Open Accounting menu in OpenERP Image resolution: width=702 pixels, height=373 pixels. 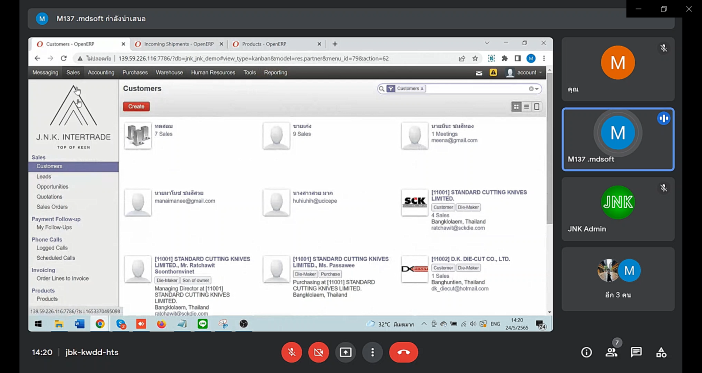[x=101, y=73]
